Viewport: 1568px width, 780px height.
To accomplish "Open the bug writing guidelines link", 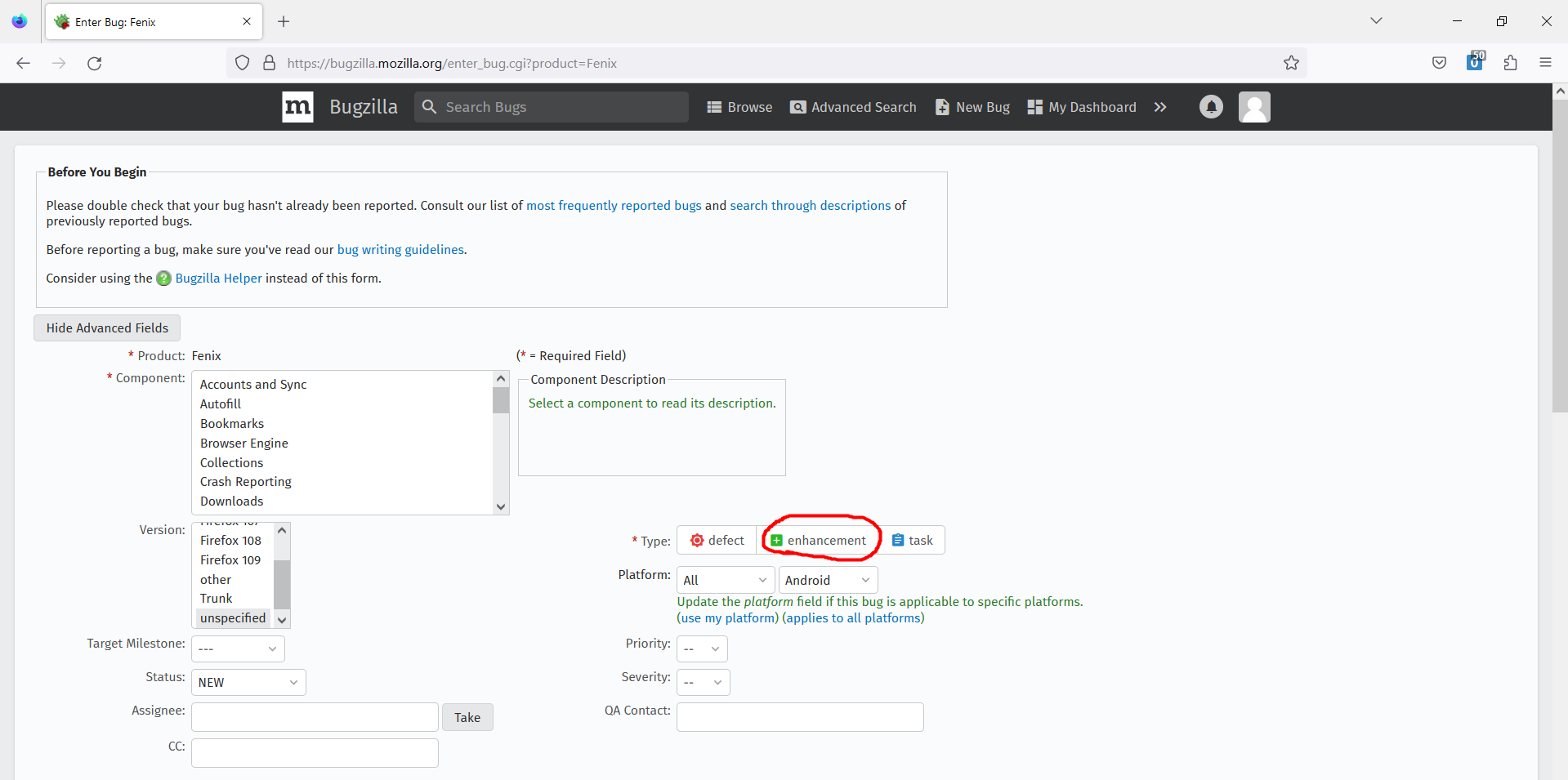I will click(400, 249).
